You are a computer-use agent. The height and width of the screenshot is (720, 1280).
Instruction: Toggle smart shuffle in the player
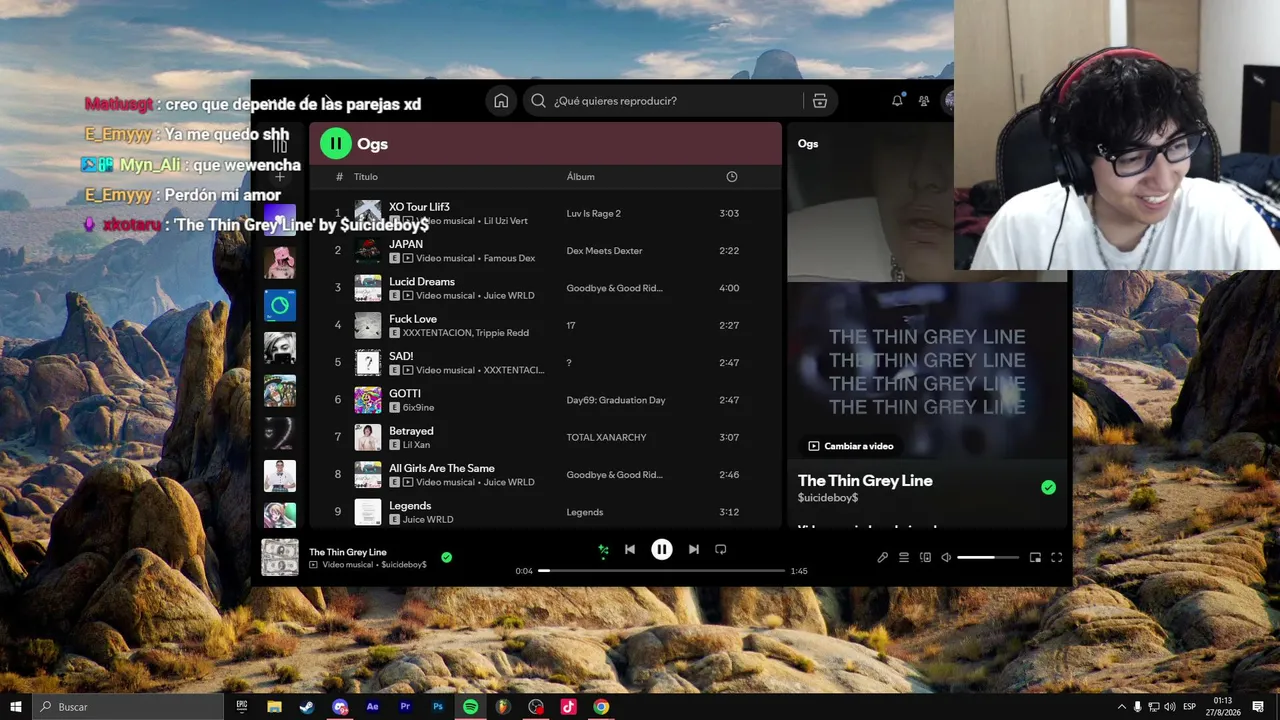point(603,549)
